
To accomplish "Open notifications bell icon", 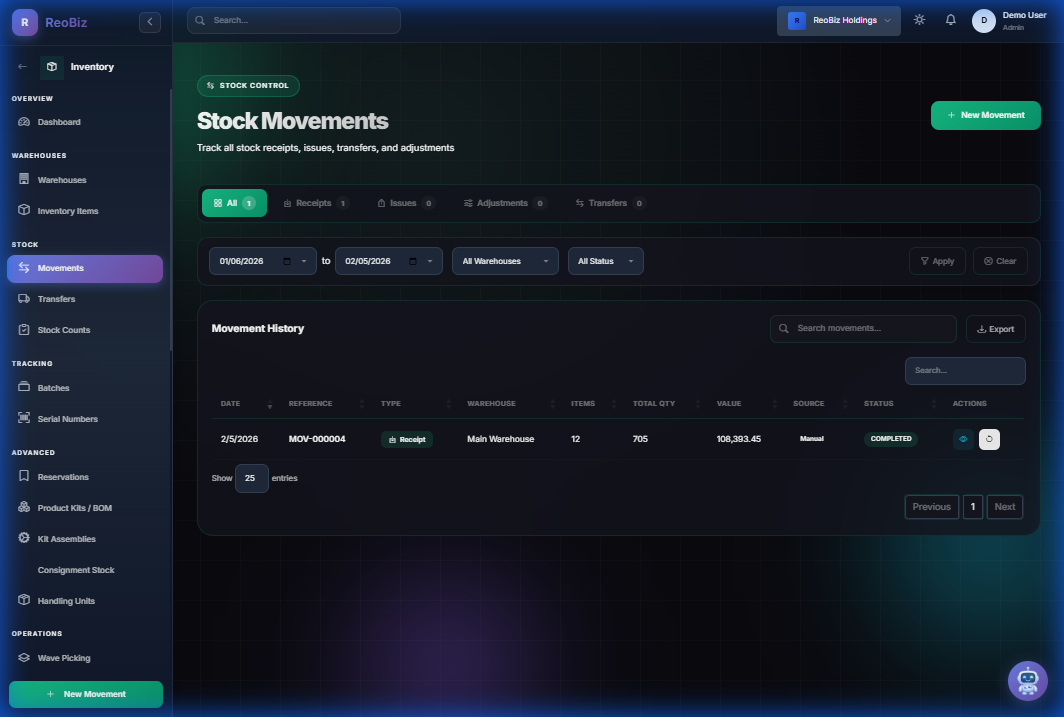I will click(950, 20).
